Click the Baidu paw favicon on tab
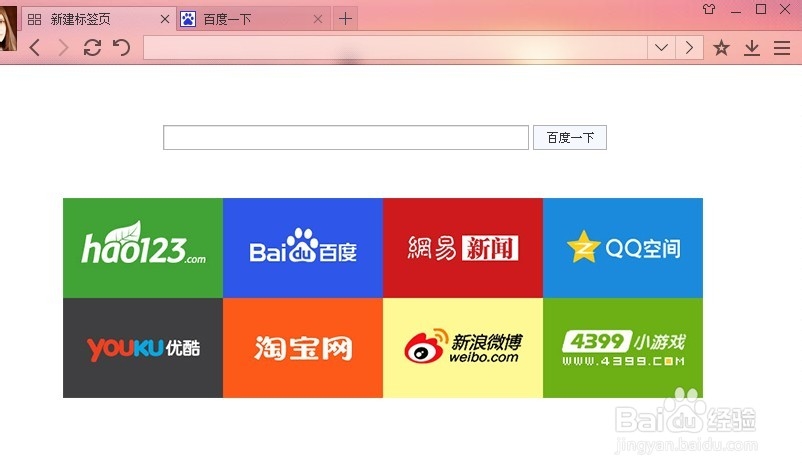802x472 pixels. [x=188, y=19]
